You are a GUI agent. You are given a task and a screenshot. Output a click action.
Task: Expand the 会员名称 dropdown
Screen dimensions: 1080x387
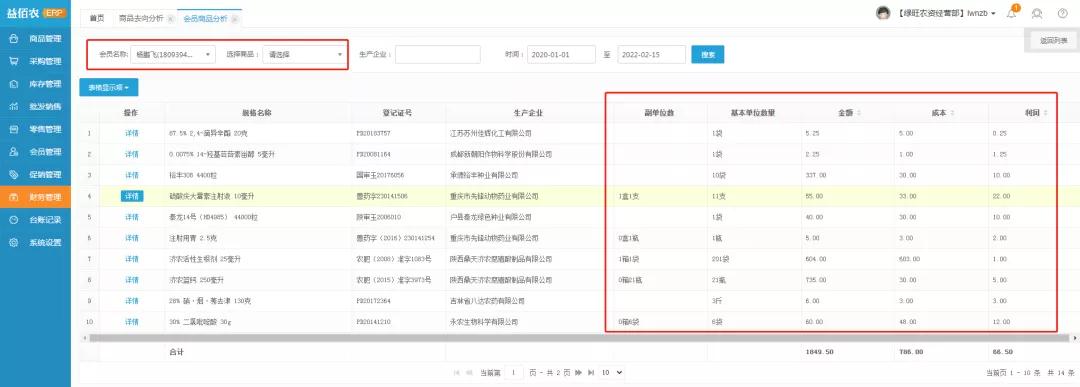click(x=173, y=54)
